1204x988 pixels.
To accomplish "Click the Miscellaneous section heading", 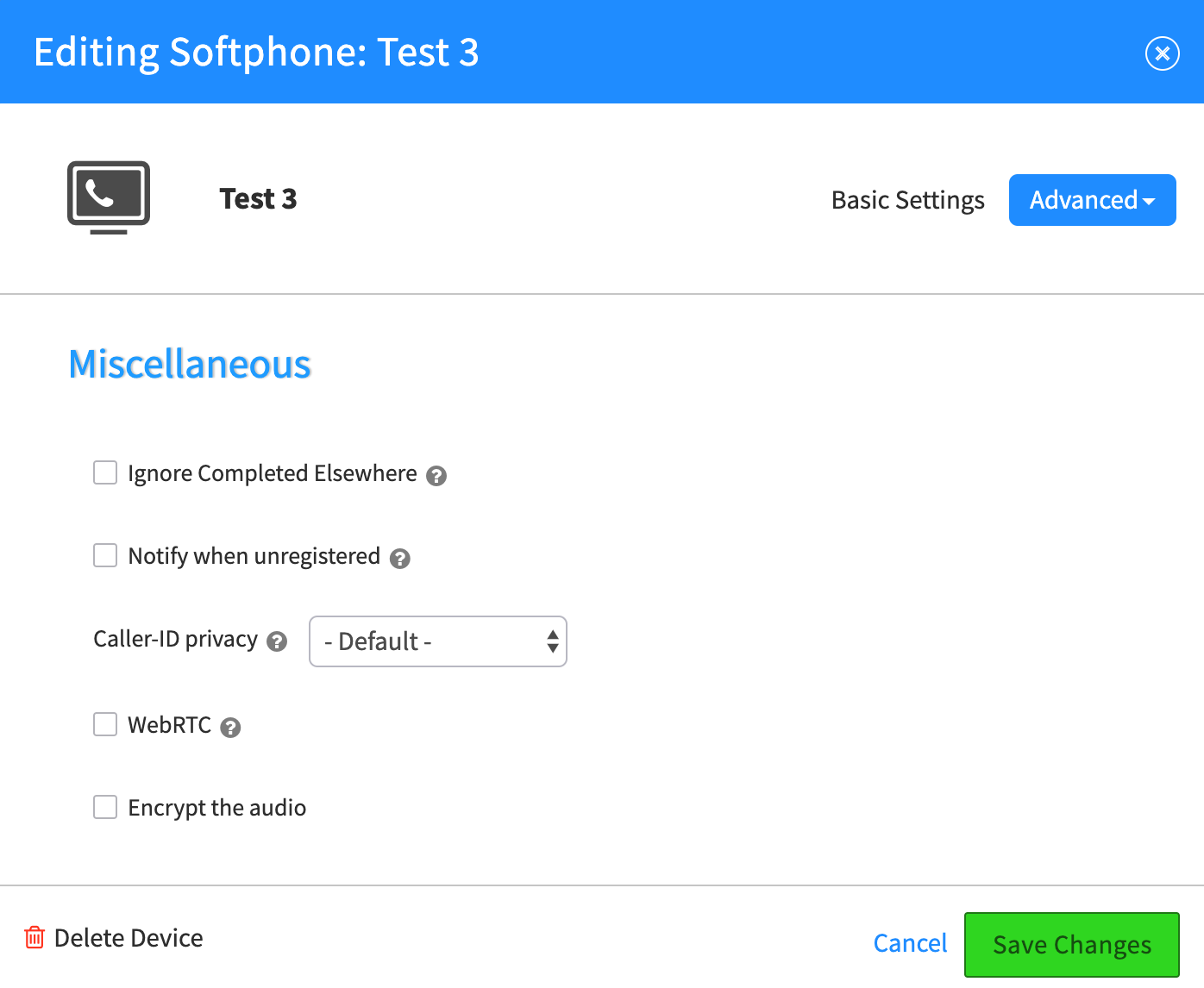I will (190, 364).
